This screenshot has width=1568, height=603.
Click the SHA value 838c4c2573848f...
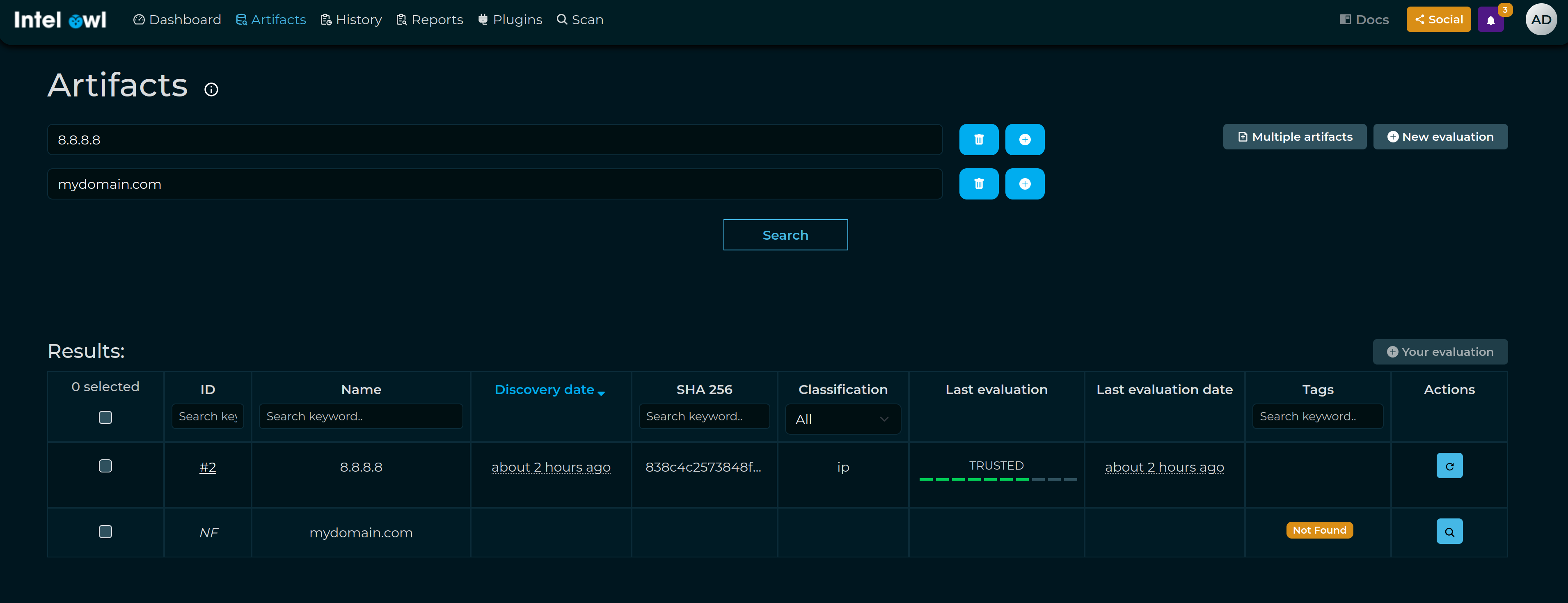(x=703, y=467)
